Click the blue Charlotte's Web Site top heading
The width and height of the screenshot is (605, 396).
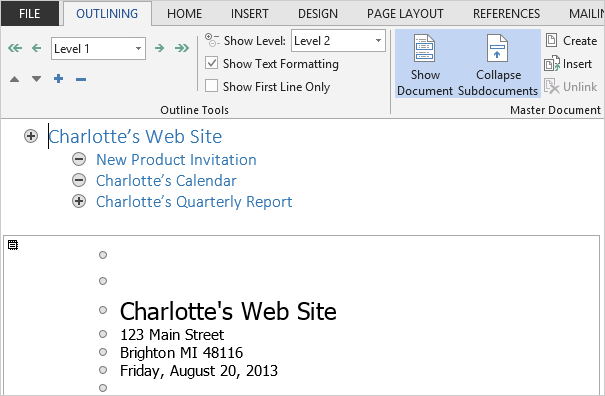pyautogui.click(x=135, y=136)
